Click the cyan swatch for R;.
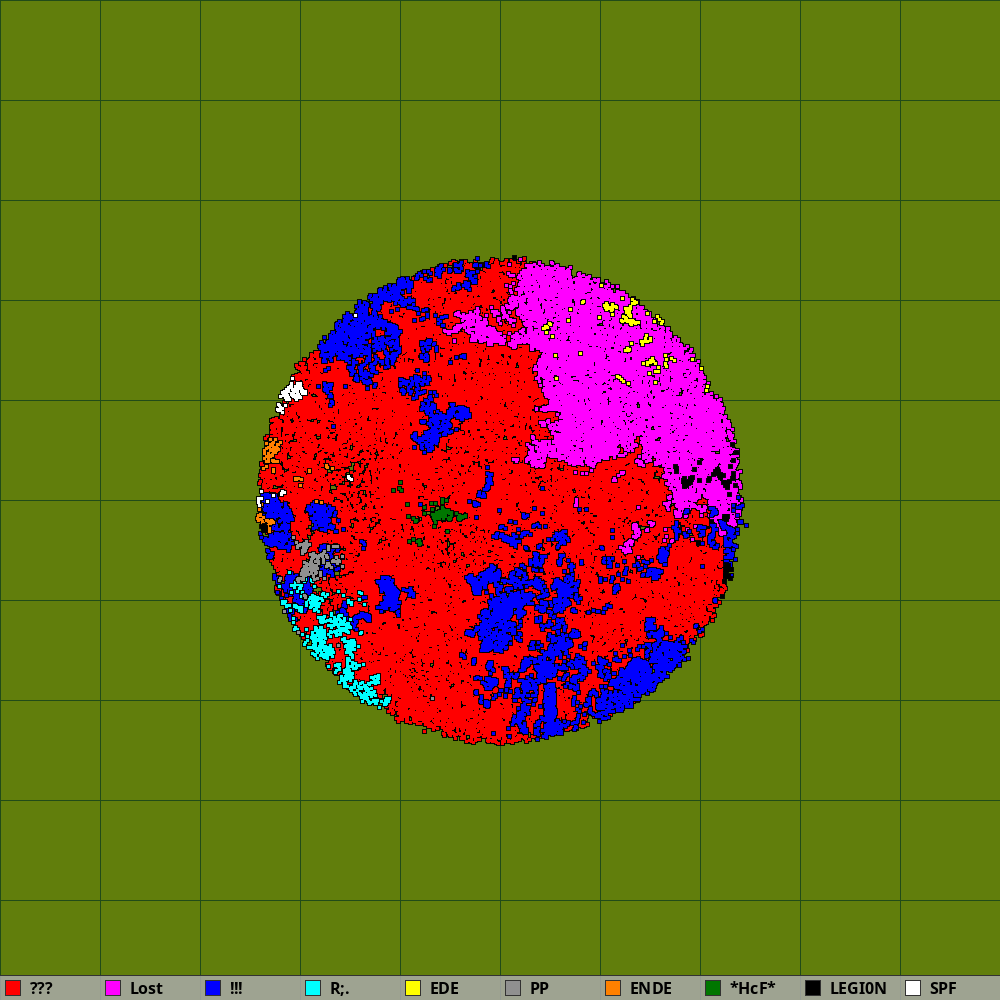The image size is (1000, 1000). 313,988
